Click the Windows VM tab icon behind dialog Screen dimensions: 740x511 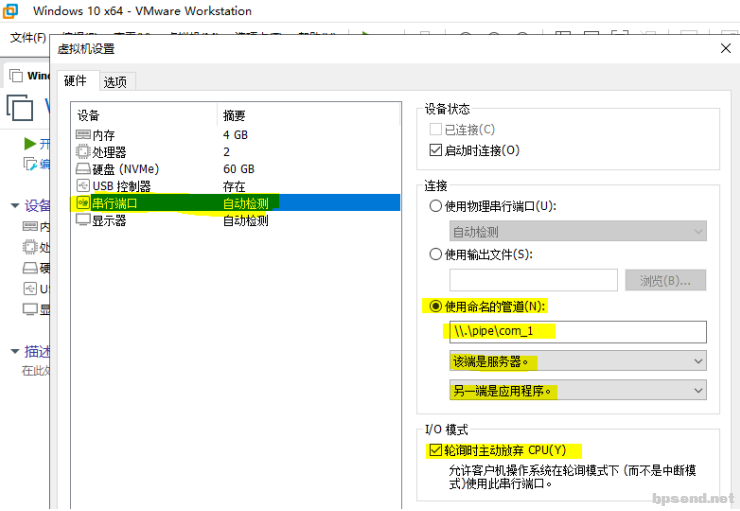[x=16, y=75]
